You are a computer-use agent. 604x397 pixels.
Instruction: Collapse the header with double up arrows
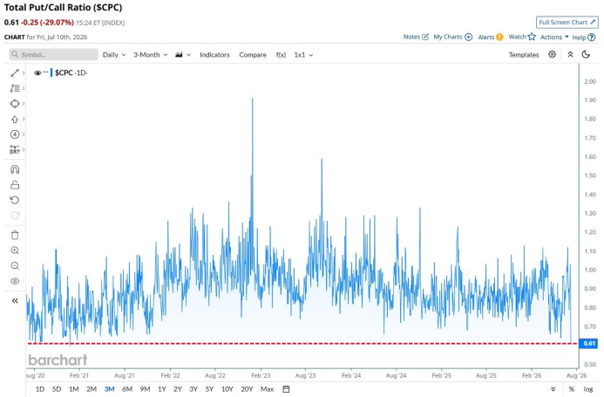(x=570, y=54)
